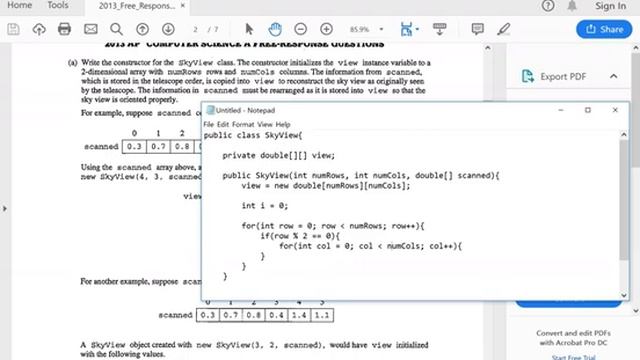The width and height of the screenshot is (640, 360).
Task: Open Notepad File menu
Action: point(209,124)
